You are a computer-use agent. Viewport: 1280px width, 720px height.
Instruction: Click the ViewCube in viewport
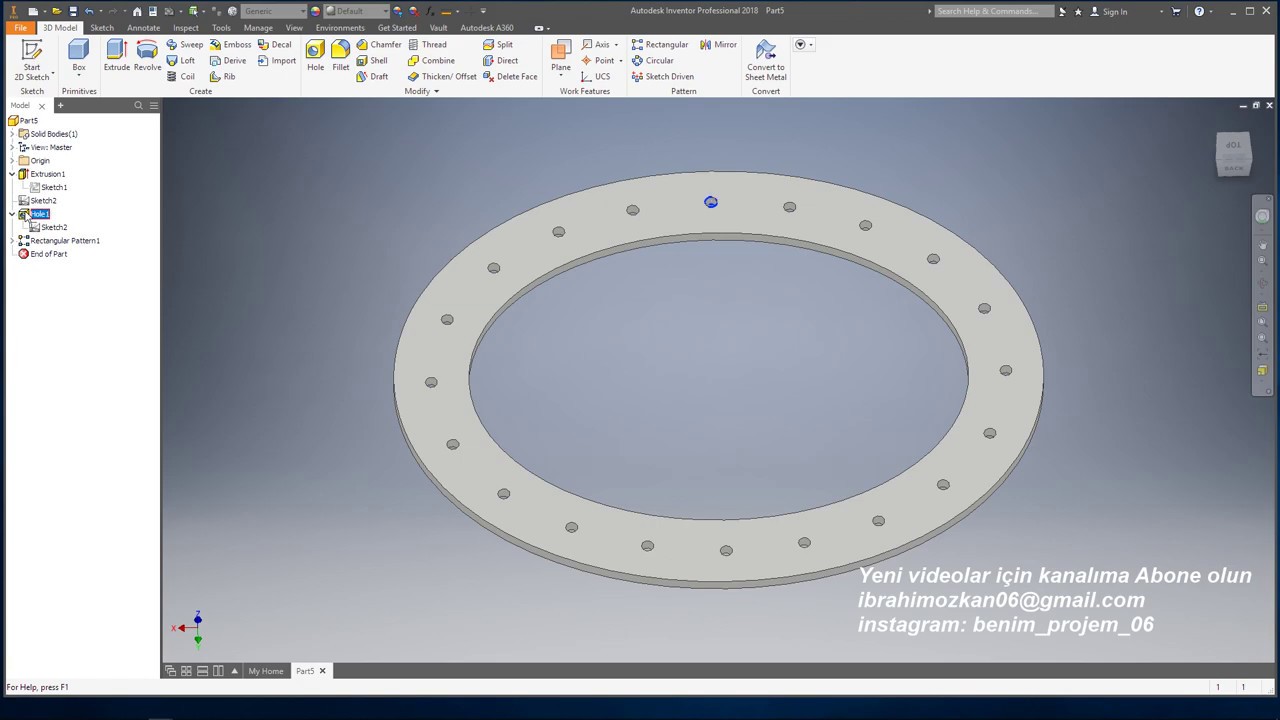click(x=1233, y=155)
